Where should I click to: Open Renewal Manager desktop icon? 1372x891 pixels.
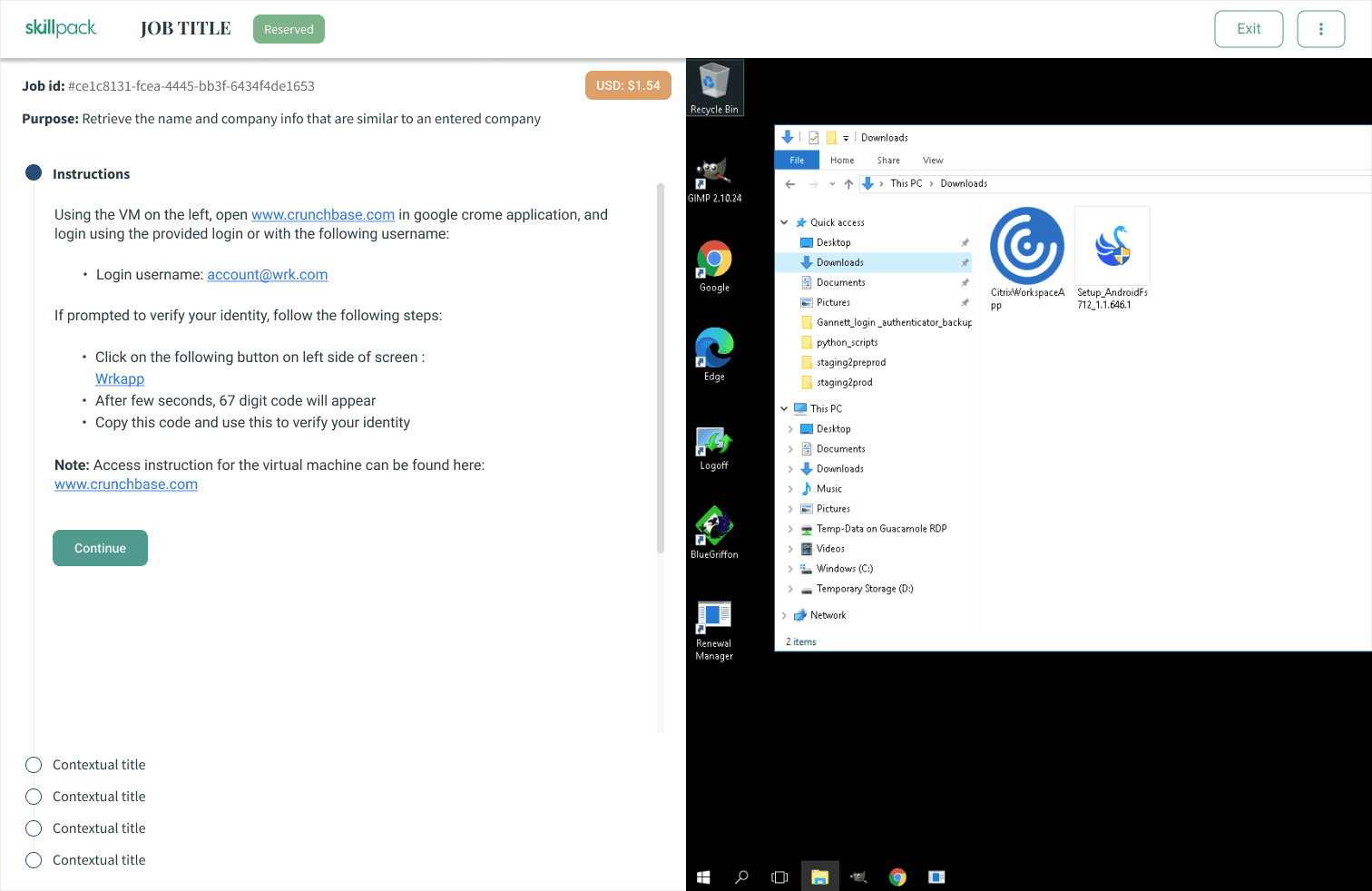coord(714,630)
